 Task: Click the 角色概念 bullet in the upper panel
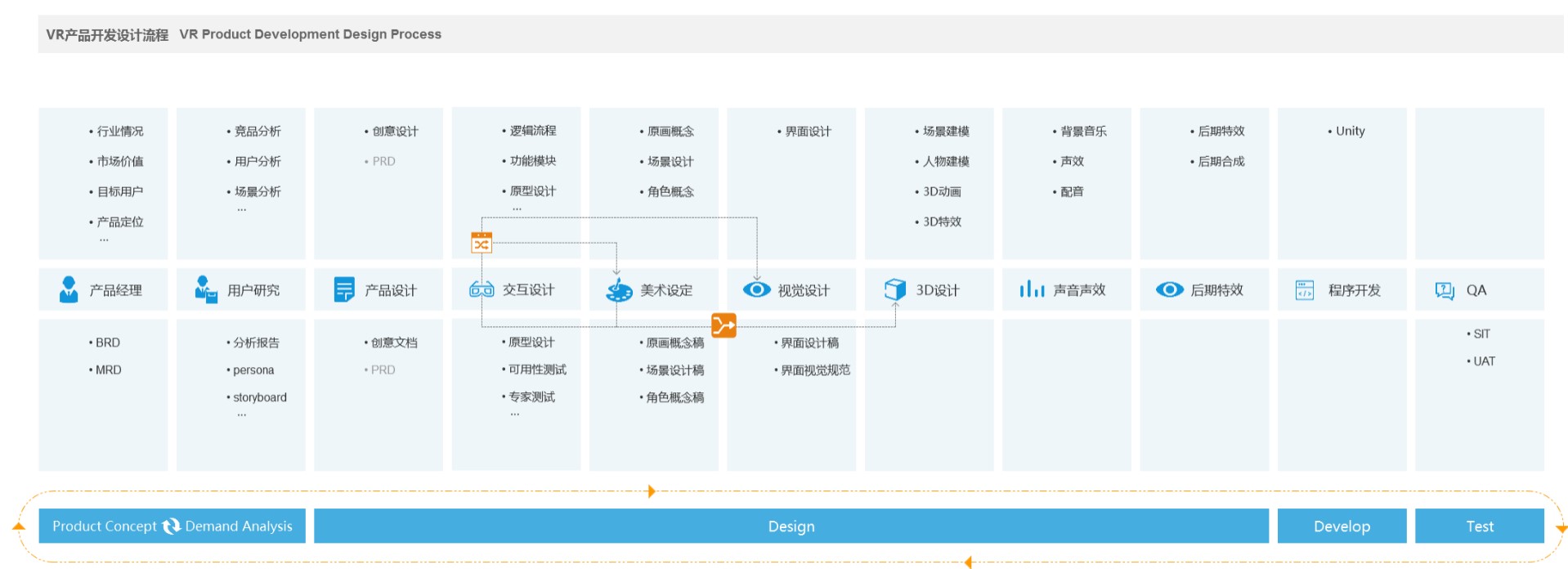tap(666, 191)
